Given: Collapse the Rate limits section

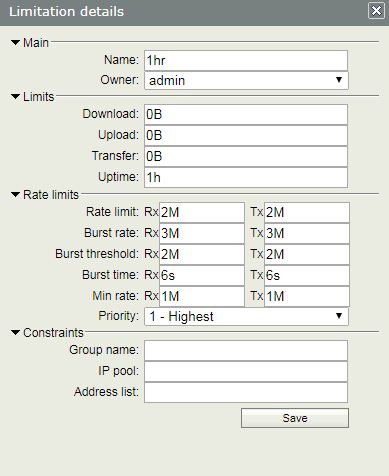Looking at the screenshot, I should [15, 195].
